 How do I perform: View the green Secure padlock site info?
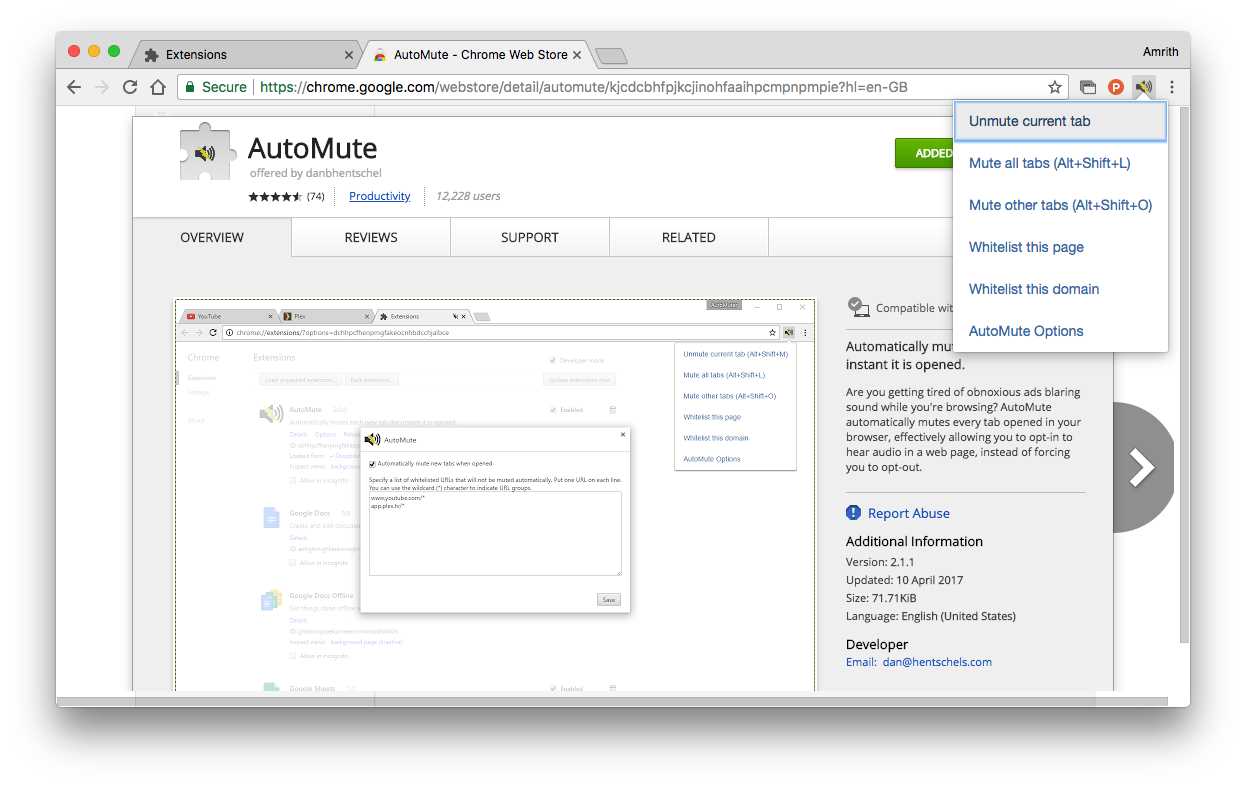(214, 87)
